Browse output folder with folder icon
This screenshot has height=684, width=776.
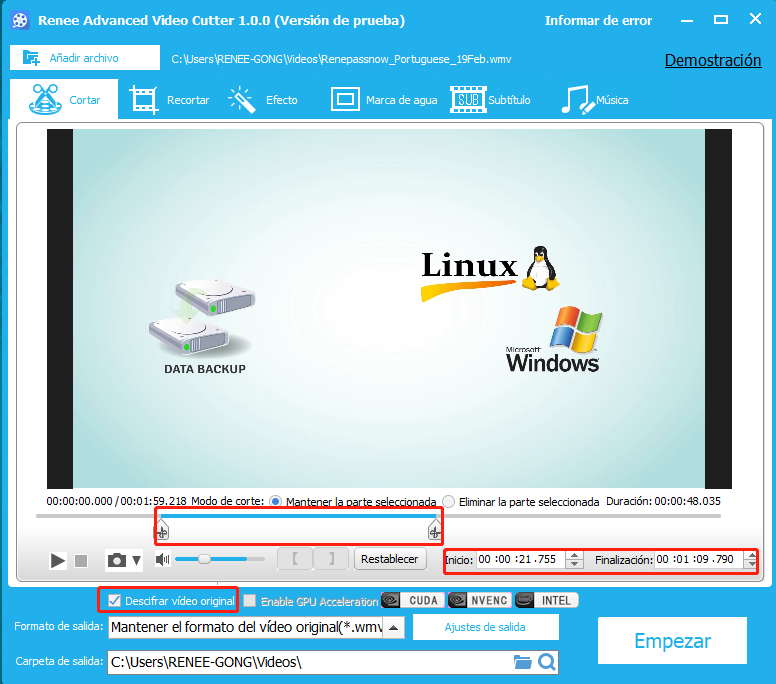point(522,662)
